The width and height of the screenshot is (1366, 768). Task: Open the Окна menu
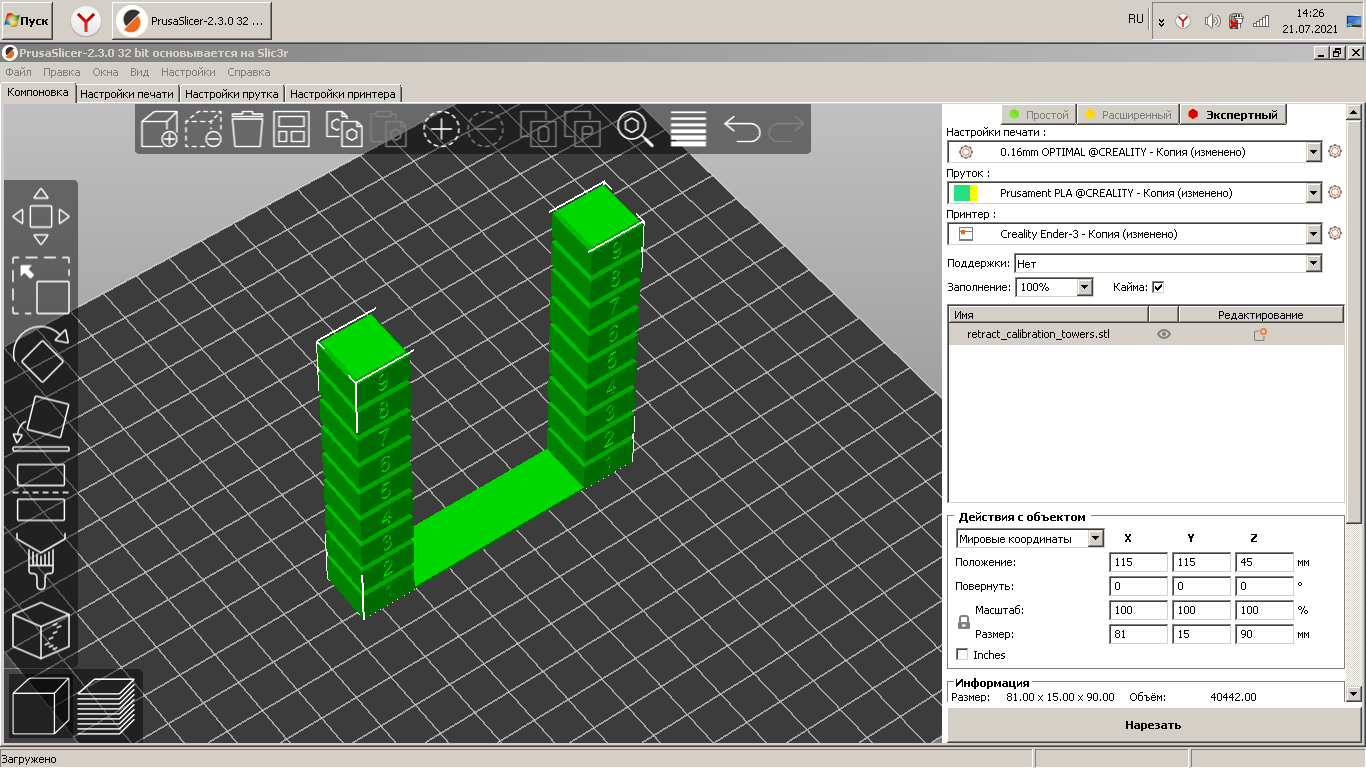point(105,72)
